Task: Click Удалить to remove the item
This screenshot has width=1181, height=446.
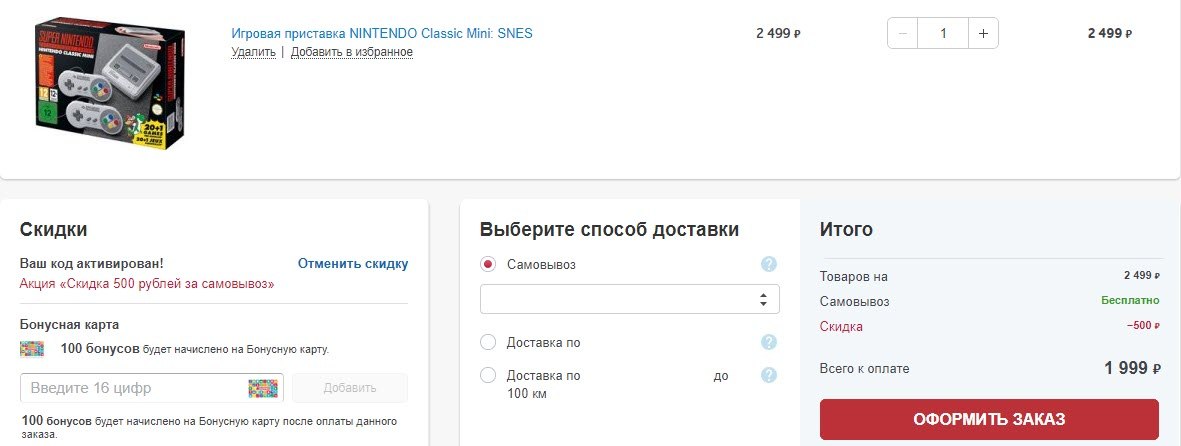Action: tap(253, 52)
